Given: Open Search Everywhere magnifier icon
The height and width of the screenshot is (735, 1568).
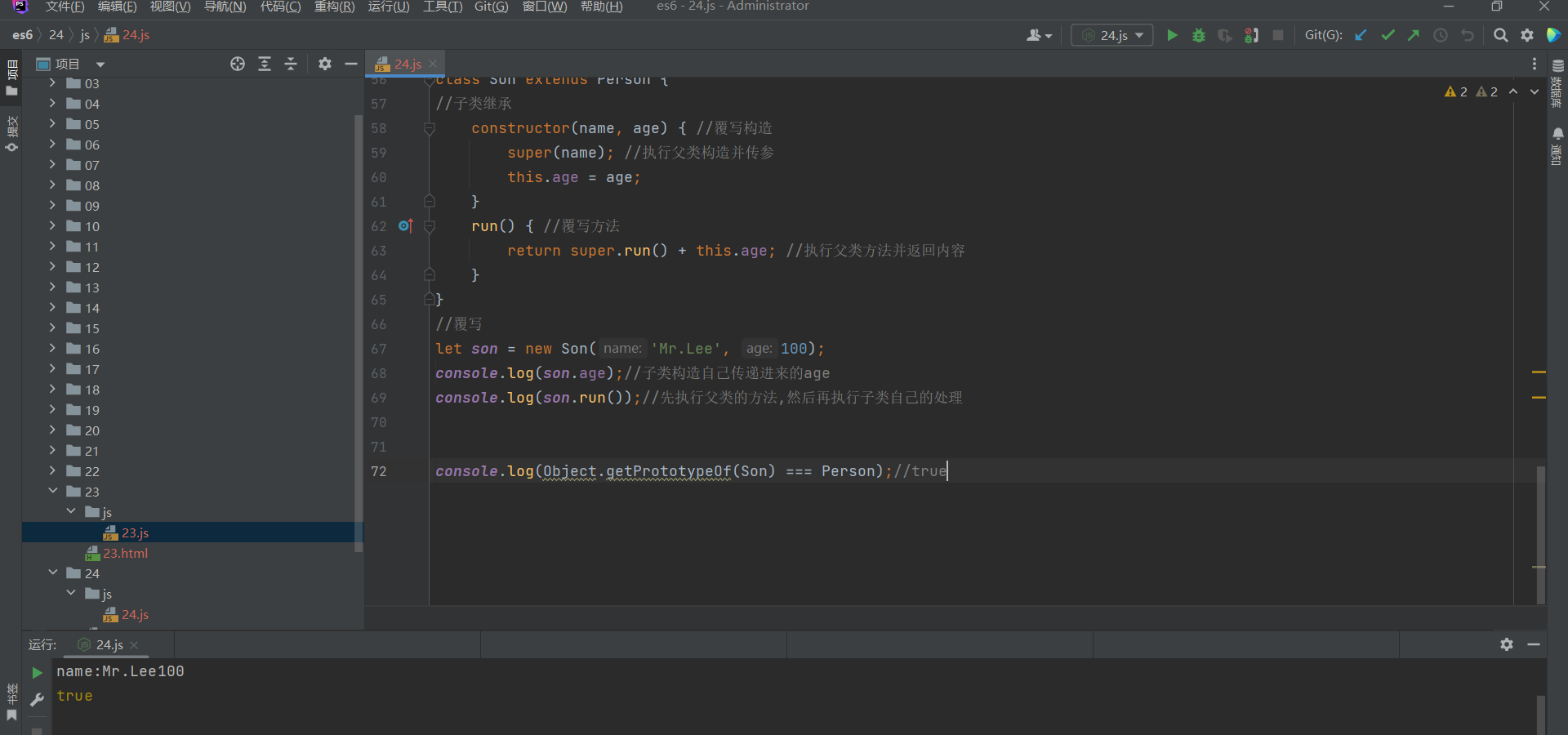Looking at the screenshot, I should click(x=1500, y=35).
